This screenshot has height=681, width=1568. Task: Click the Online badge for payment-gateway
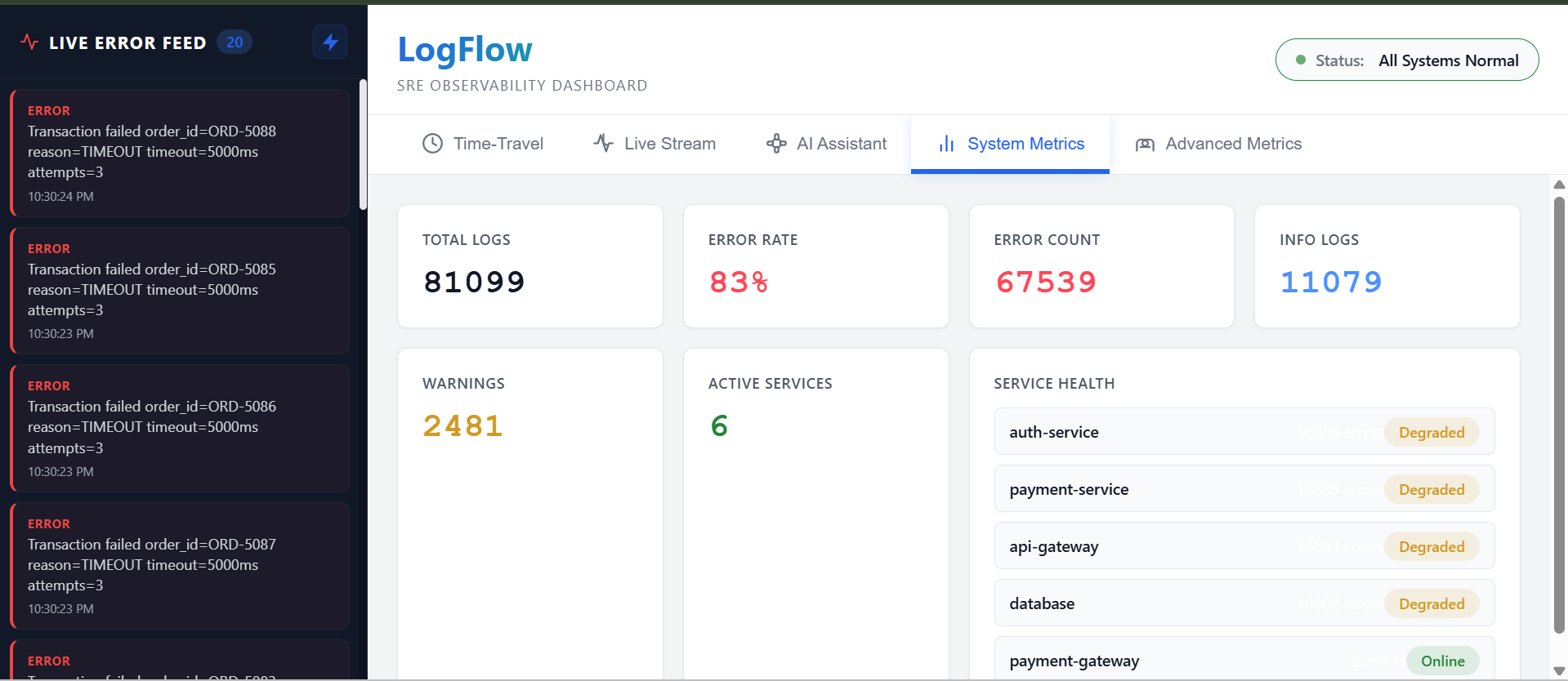pos(1442,661)
